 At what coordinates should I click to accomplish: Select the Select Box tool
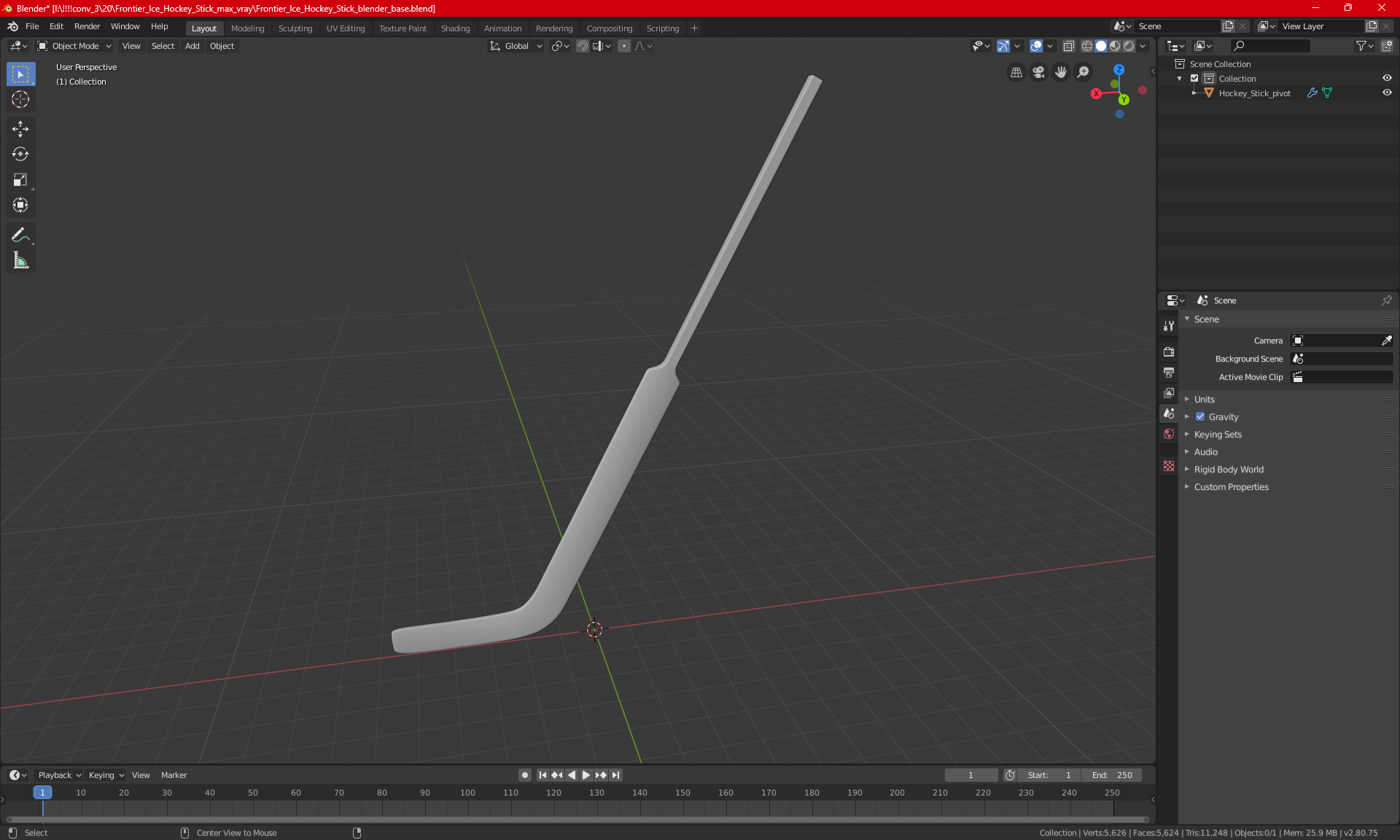[x=20, y=74]
